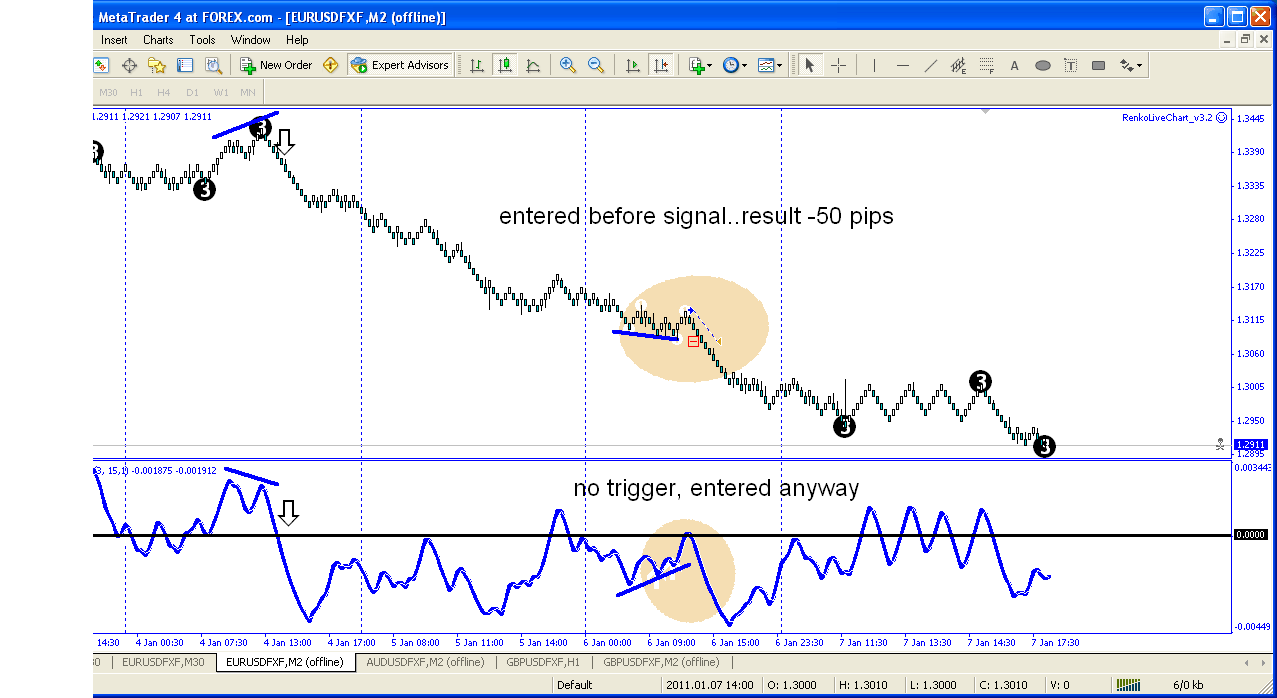Screen dimensions: 1277x698
Task: Activate the Crosshair cursor mode
Action: (x=838, y=65)
